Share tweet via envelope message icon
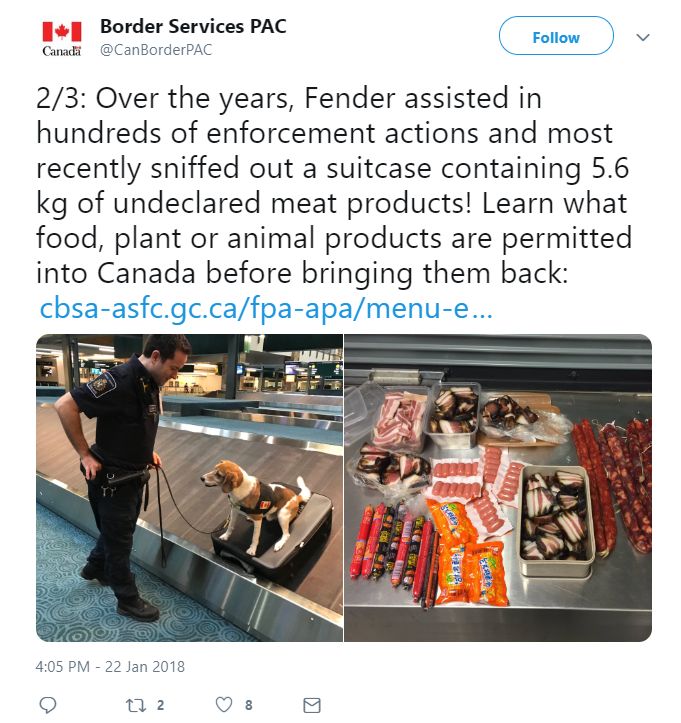681x723 pixels. [312, 705]
